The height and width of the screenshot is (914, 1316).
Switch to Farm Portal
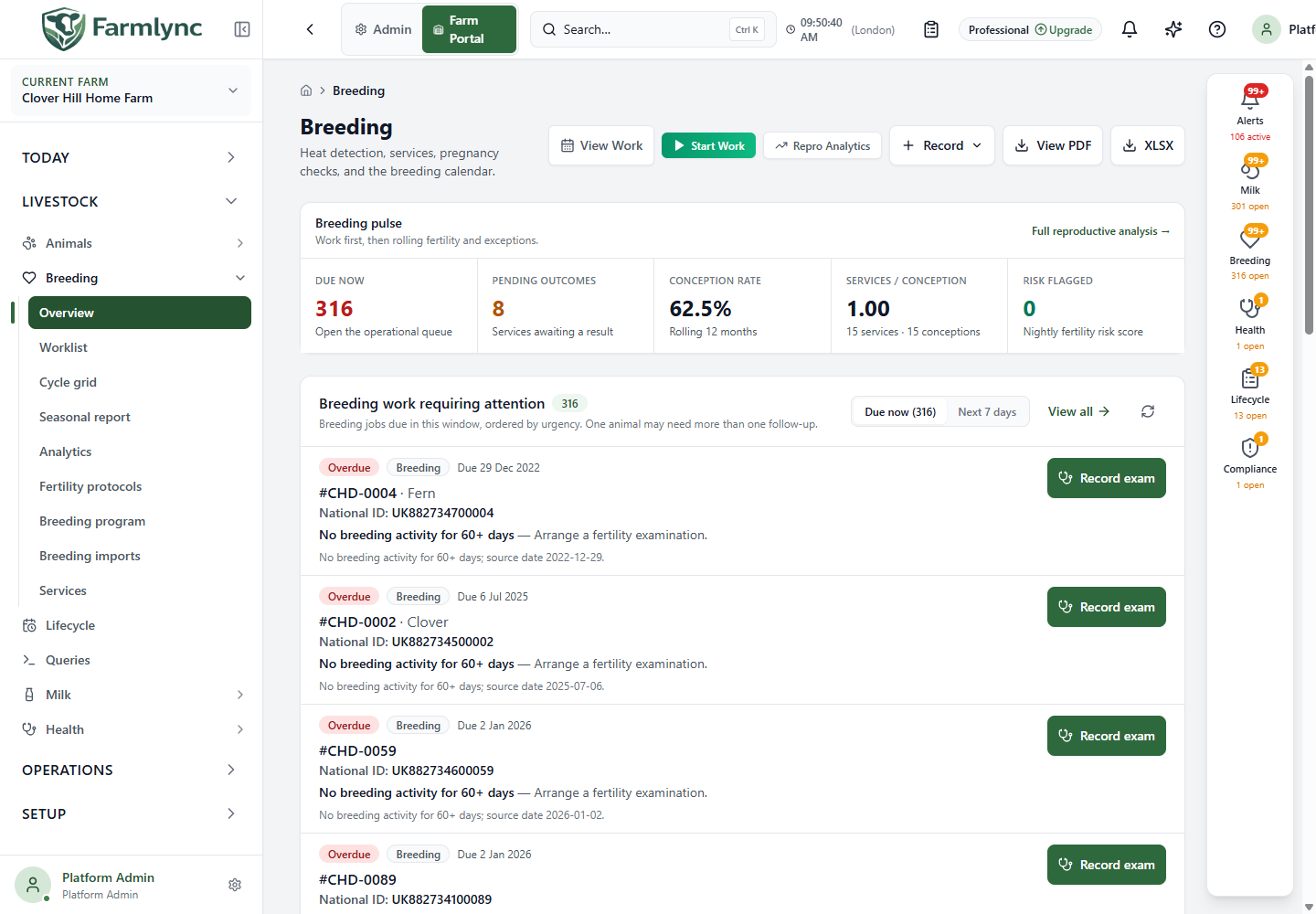click(x=469, y=29)
